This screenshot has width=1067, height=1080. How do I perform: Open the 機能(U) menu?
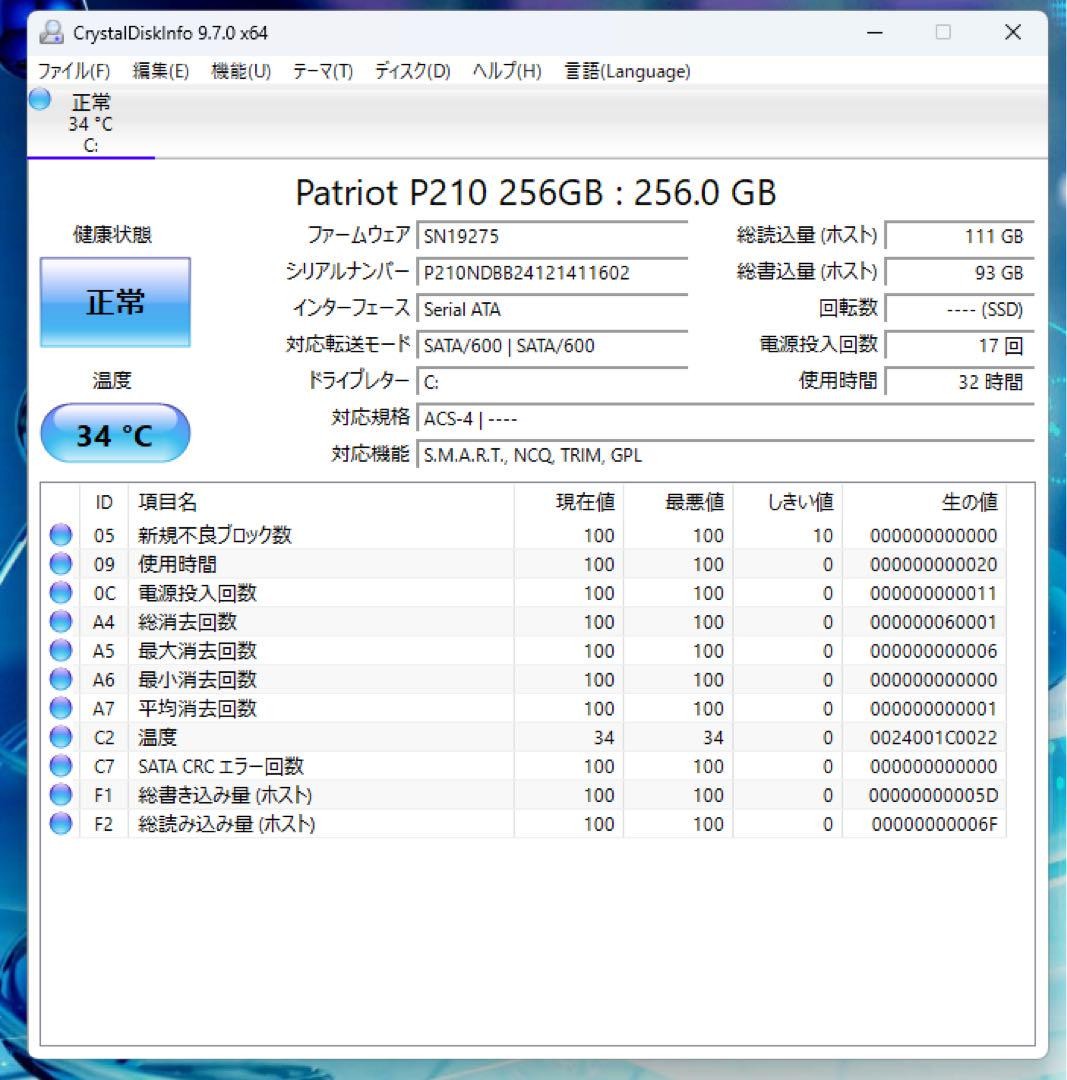241,71
